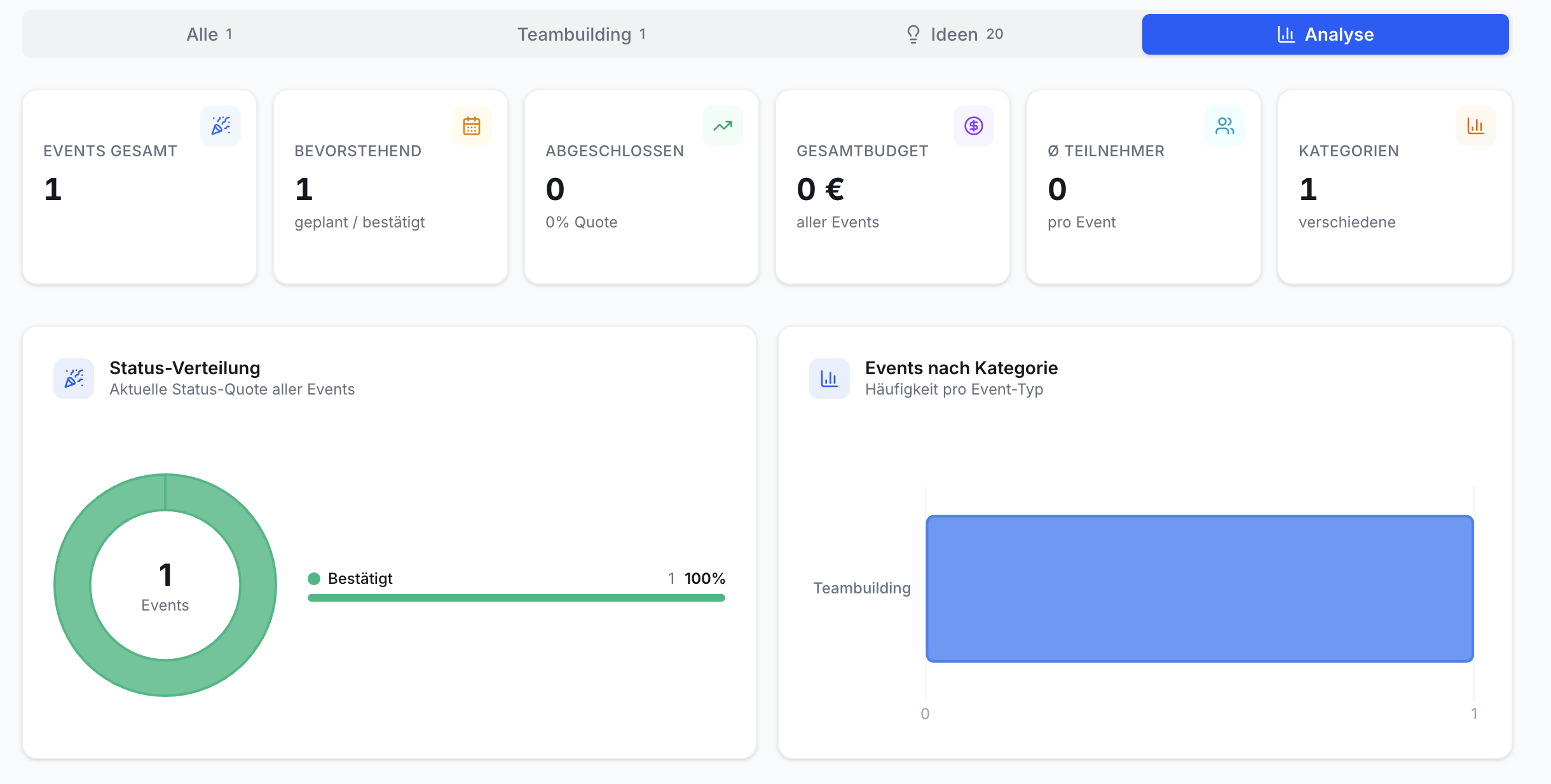Switch to the Alle tab
The image size is (1551, 784).
209,34
